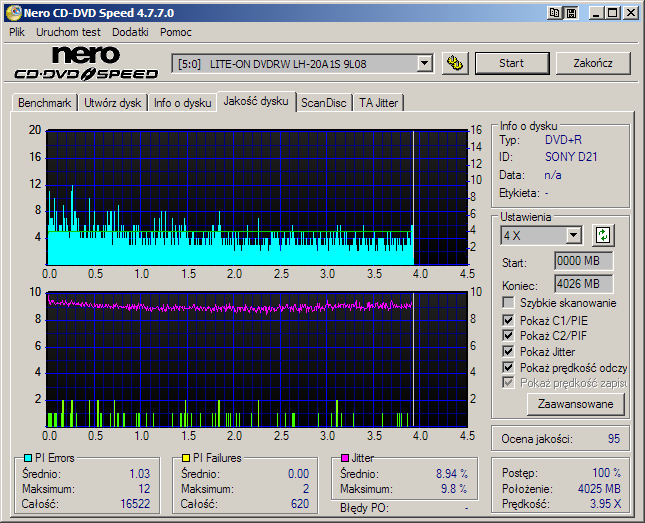Click the Zakończ button
The width and height of the screenshot is (645, 523).
pyautogui.click(x=593, y=63)
